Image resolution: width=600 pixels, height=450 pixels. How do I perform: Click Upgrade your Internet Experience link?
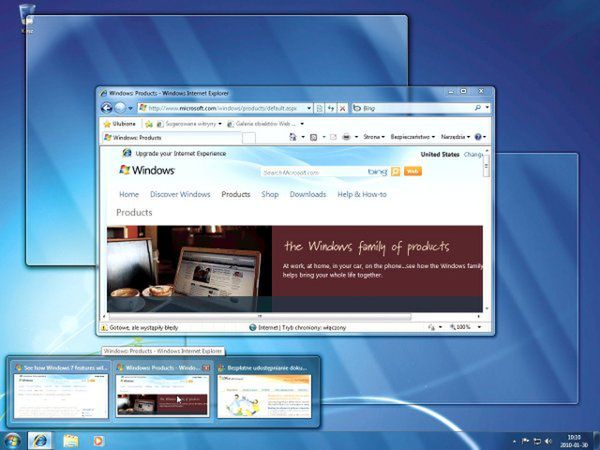coord(181,153)
